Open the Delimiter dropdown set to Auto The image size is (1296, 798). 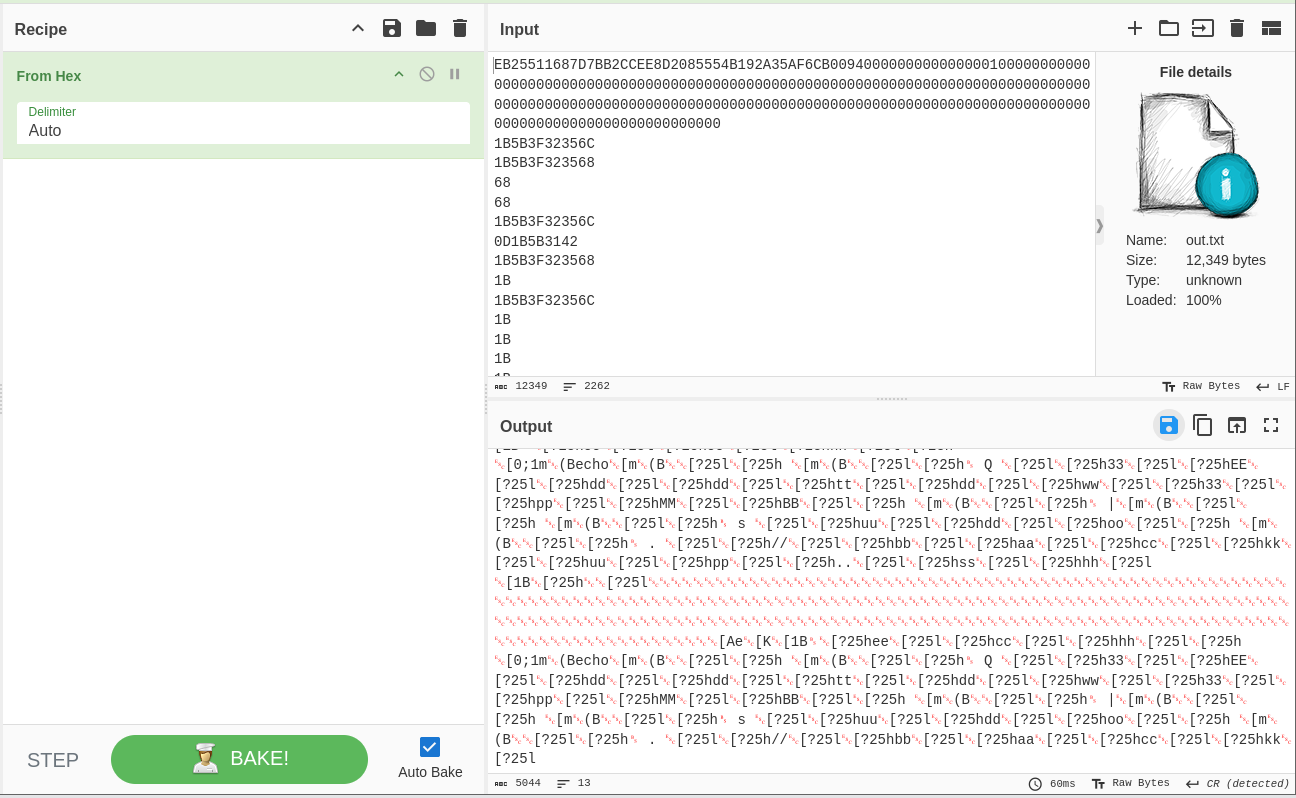point(243,122)
